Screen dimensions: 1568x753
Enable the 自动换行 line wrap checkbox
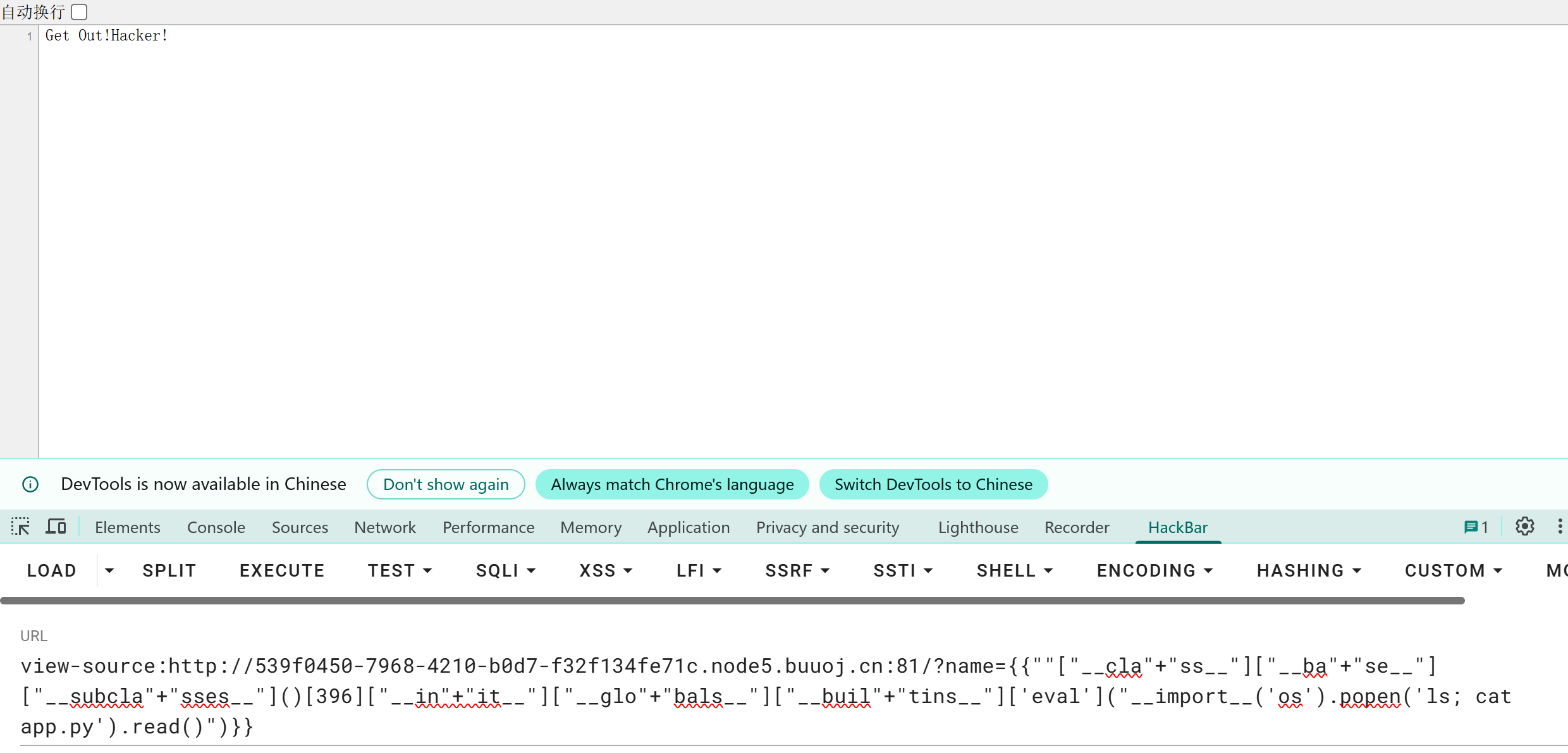[x=79, y=12]
